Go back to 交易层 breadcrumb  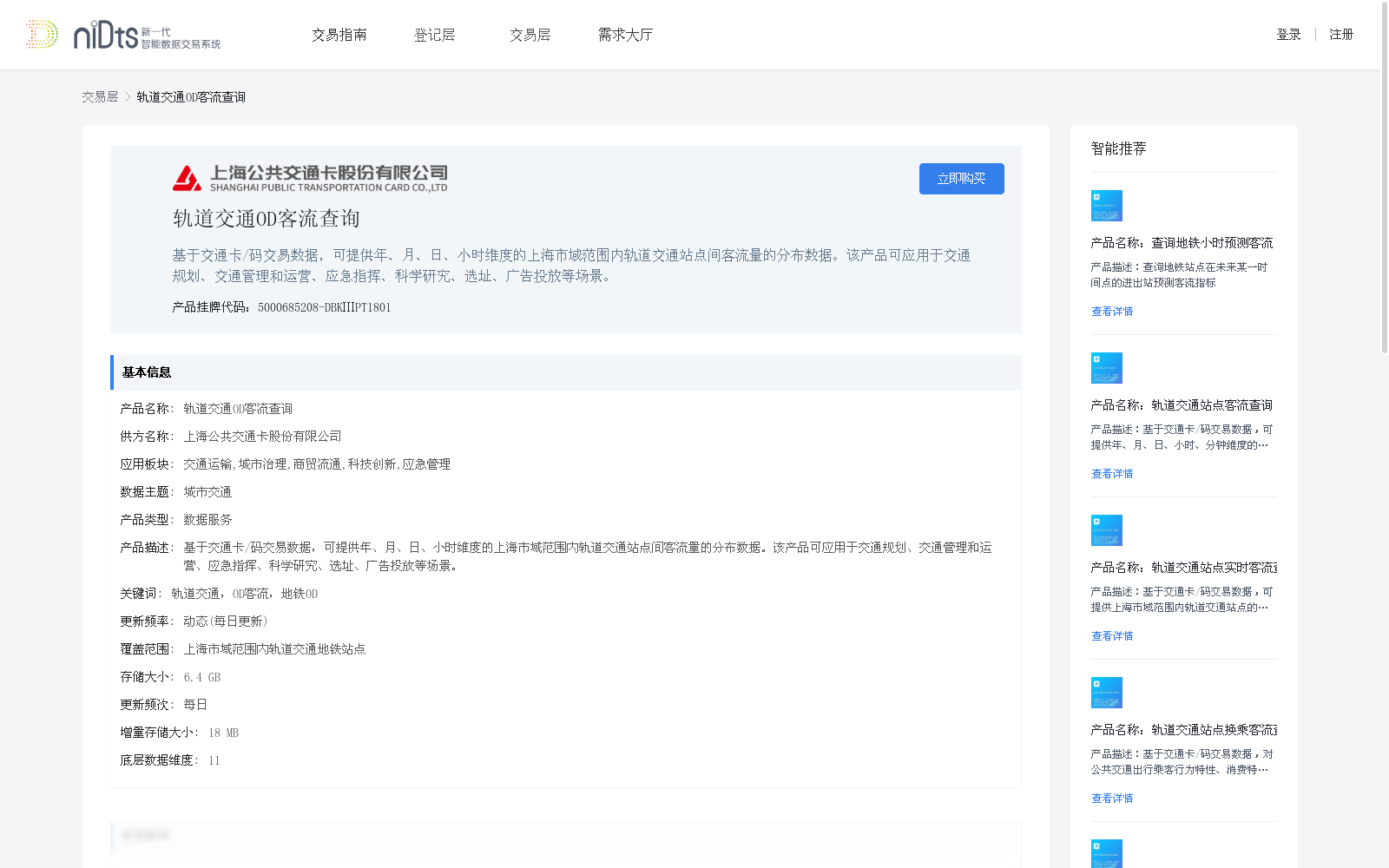point(100,97)
